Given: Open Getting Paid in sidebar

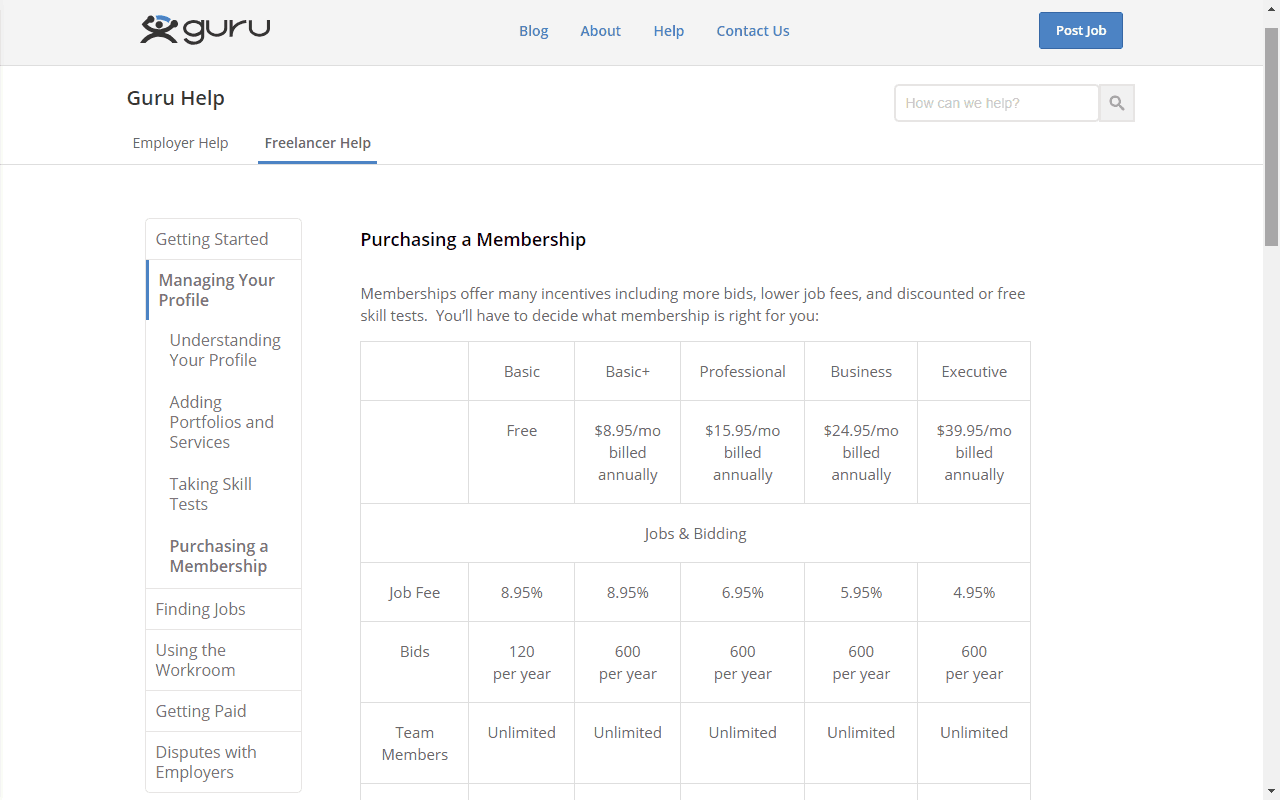Looking at the screenshot, I should (223, 711).
